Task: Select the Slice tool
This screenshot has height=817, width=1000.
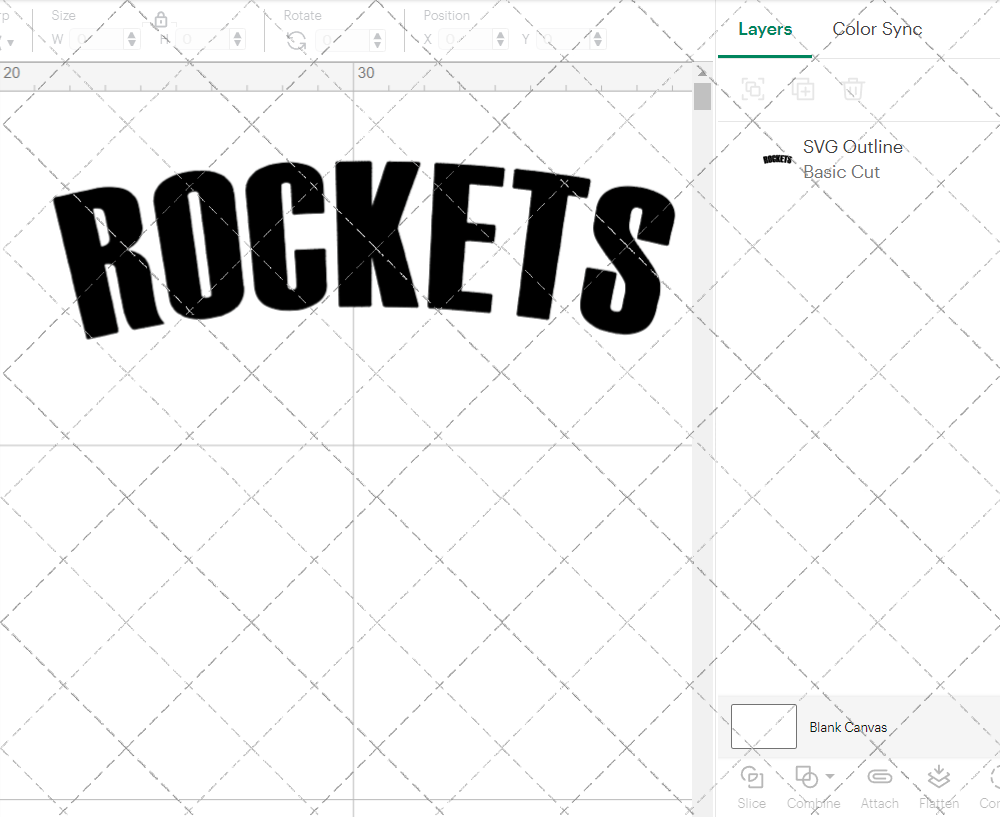Action: pos(751,785)
